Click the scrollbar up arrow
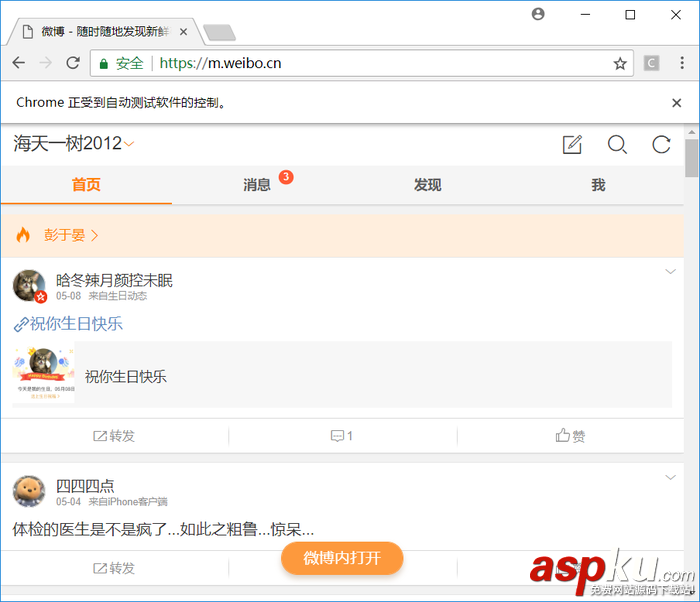This screenshot has height=602, width=700. 692,132
